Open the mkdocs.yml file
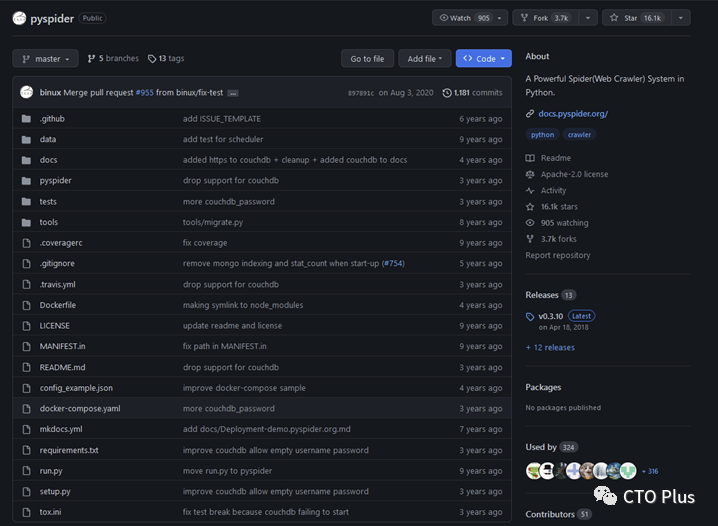Image resolution: width=718 pixels, height=526 pixels. tap(61, 429)
